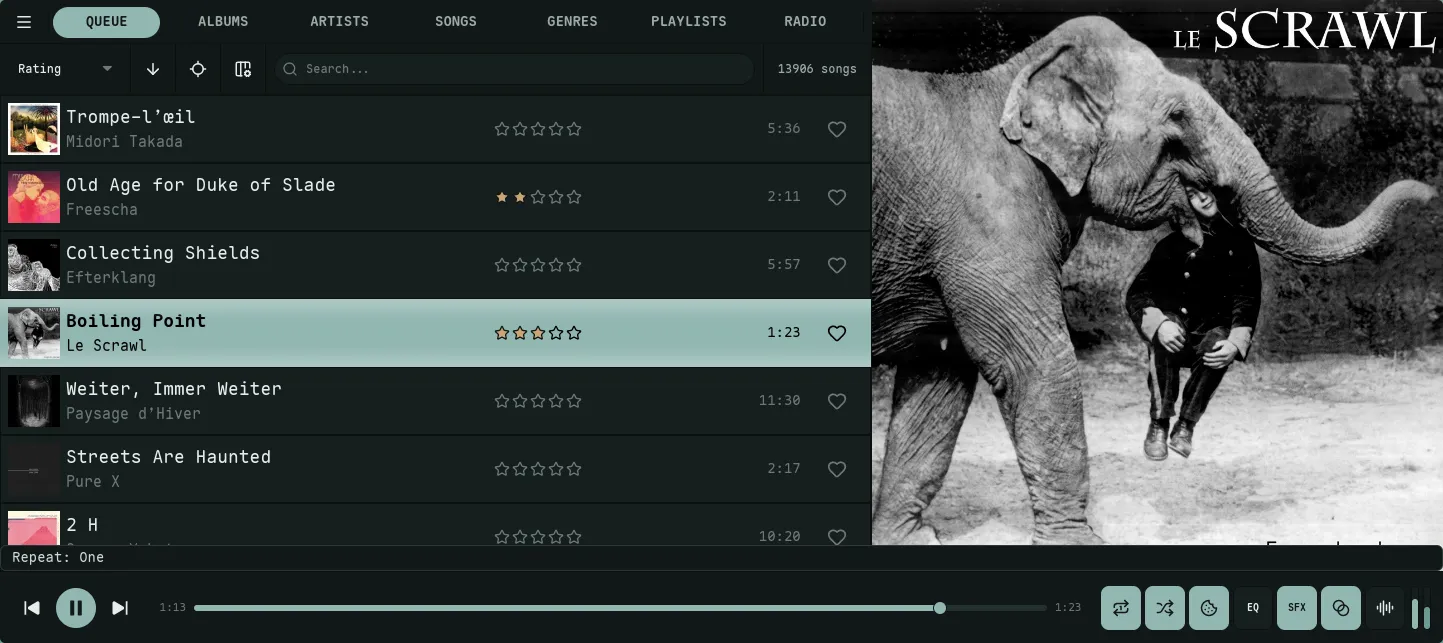This screenshot has width=1443, height=643.
Task: Rate Collecting Shields one star
Action: (502, 265)
